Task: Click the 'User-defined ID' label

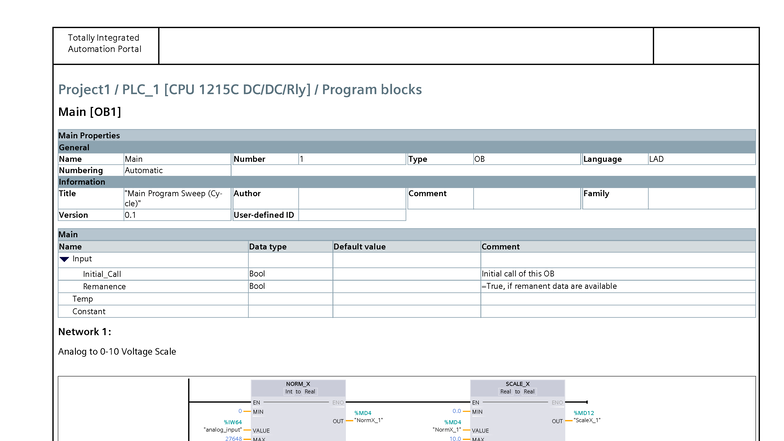Action: pyautogui.click(x=264, y=215)
